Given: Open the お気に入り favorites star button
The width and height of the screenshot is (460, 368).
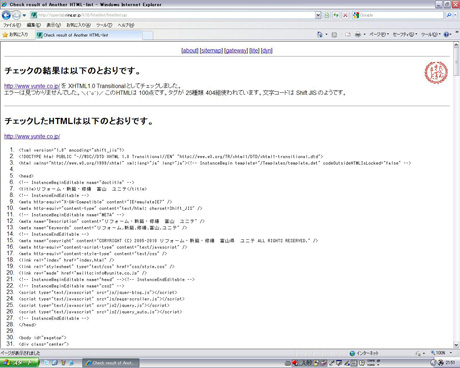Looking at the screenshot, I should click(x=15, y=35).
